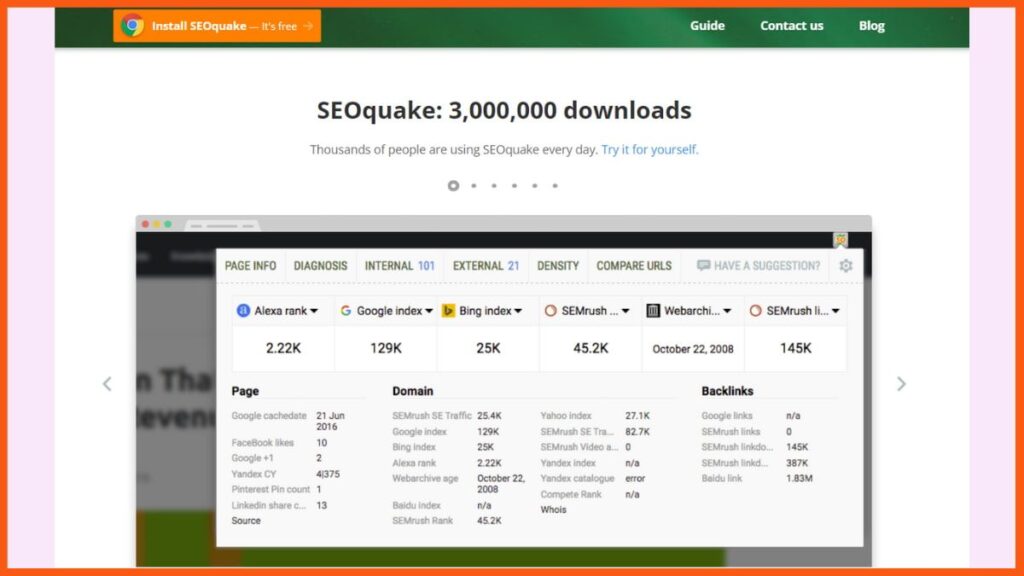Select the fourth carousel dot

(x=515, y=185)
